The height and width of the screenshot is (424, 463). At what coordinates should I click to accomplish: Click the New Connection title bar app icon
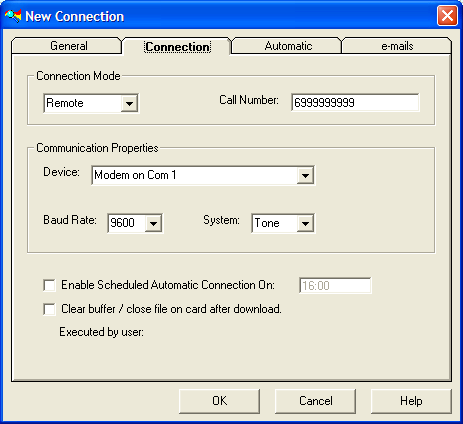coord(13,16)
